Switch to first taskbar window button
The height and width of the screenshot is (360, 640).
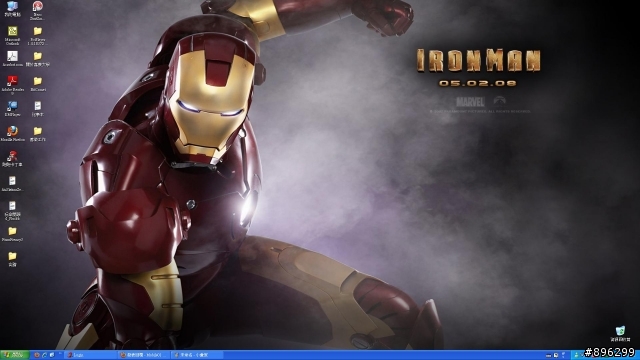[90, 355]
